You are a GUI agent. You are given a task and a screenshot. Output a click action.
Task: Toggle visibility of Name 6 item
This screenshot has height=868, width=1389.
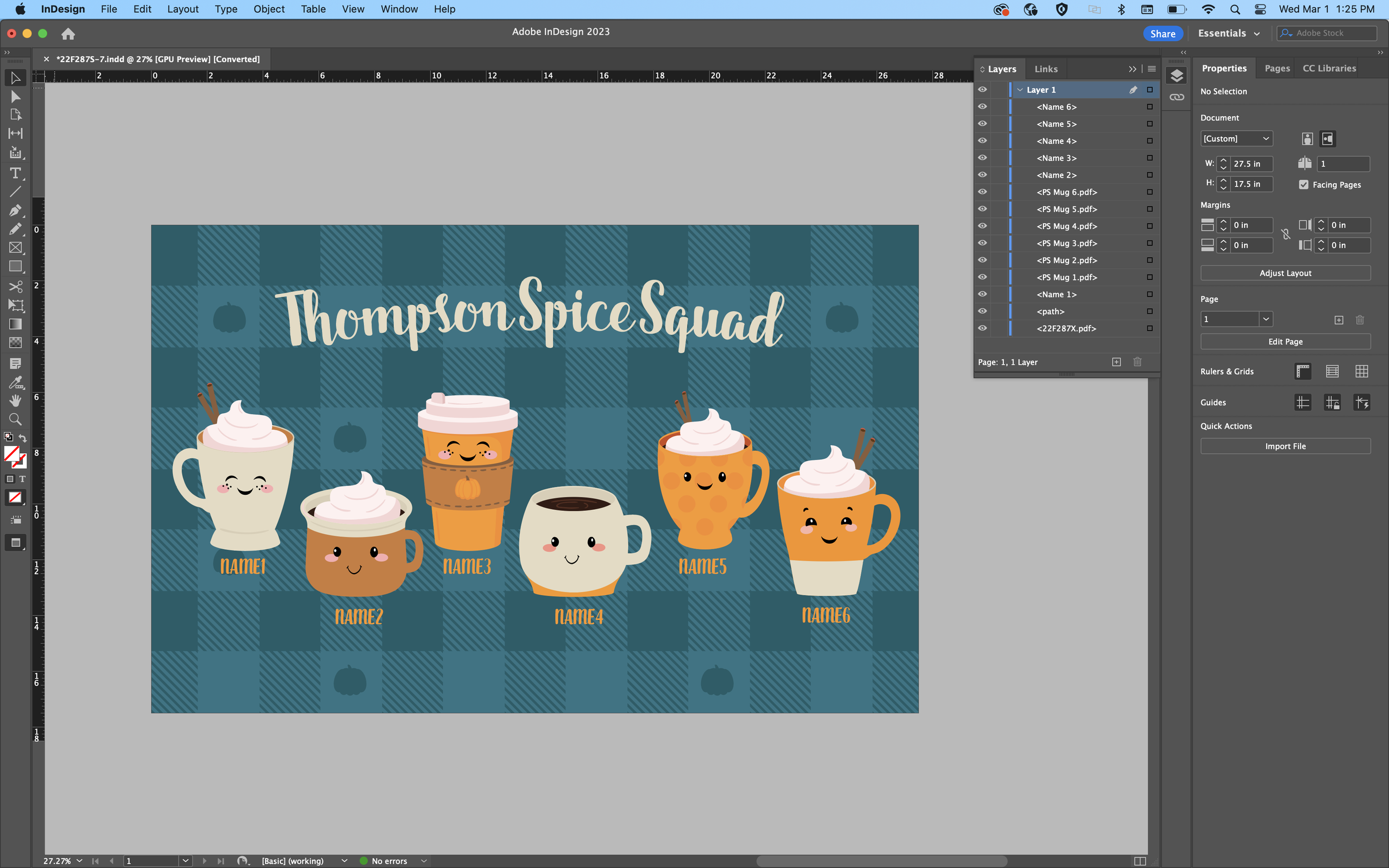pos(982,106)
